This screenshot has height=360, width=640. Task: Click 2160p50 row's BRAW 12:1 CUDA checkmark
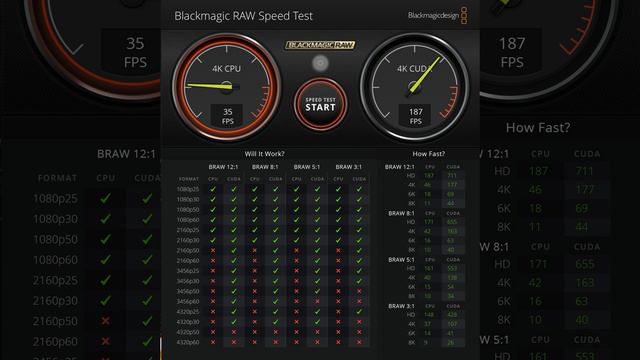pos(234,250)
